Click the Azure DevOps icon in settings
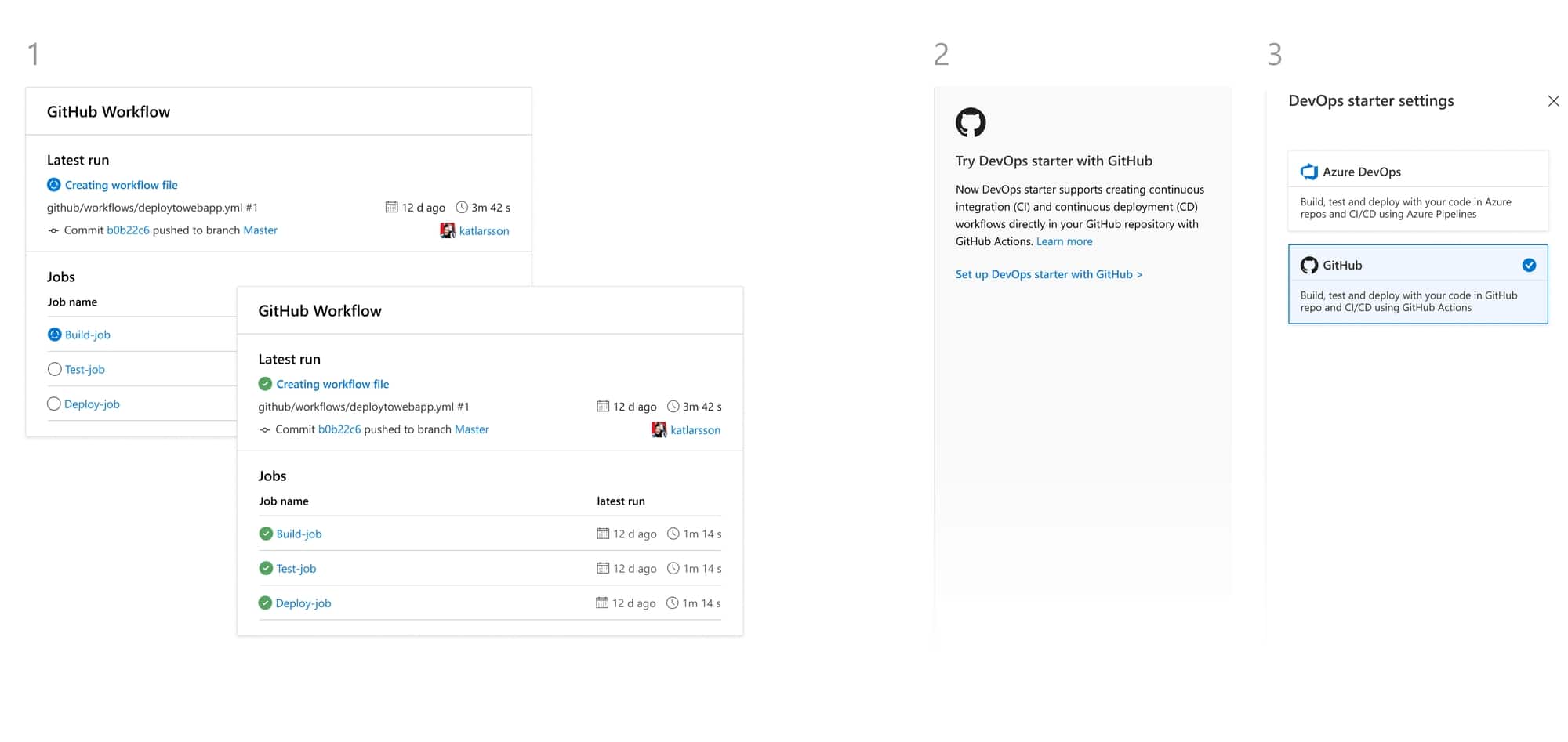The height and width of the screenshot is (742, 1568). coord(1309,172)
